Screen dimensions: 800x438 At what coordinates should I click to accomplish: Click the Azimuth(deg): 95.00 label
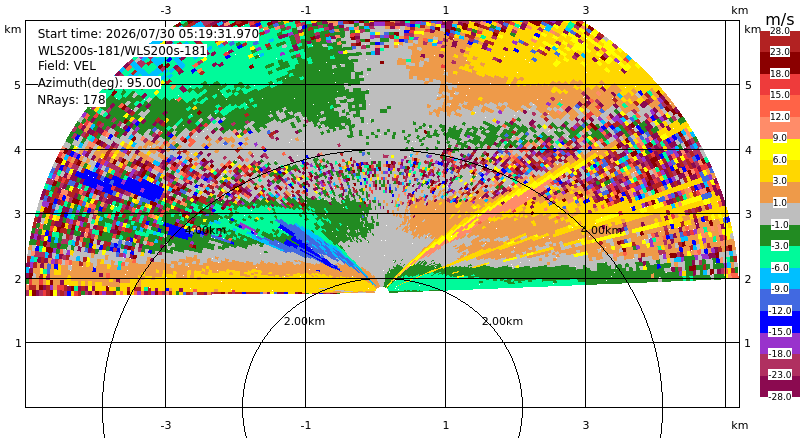click(99, 83)
